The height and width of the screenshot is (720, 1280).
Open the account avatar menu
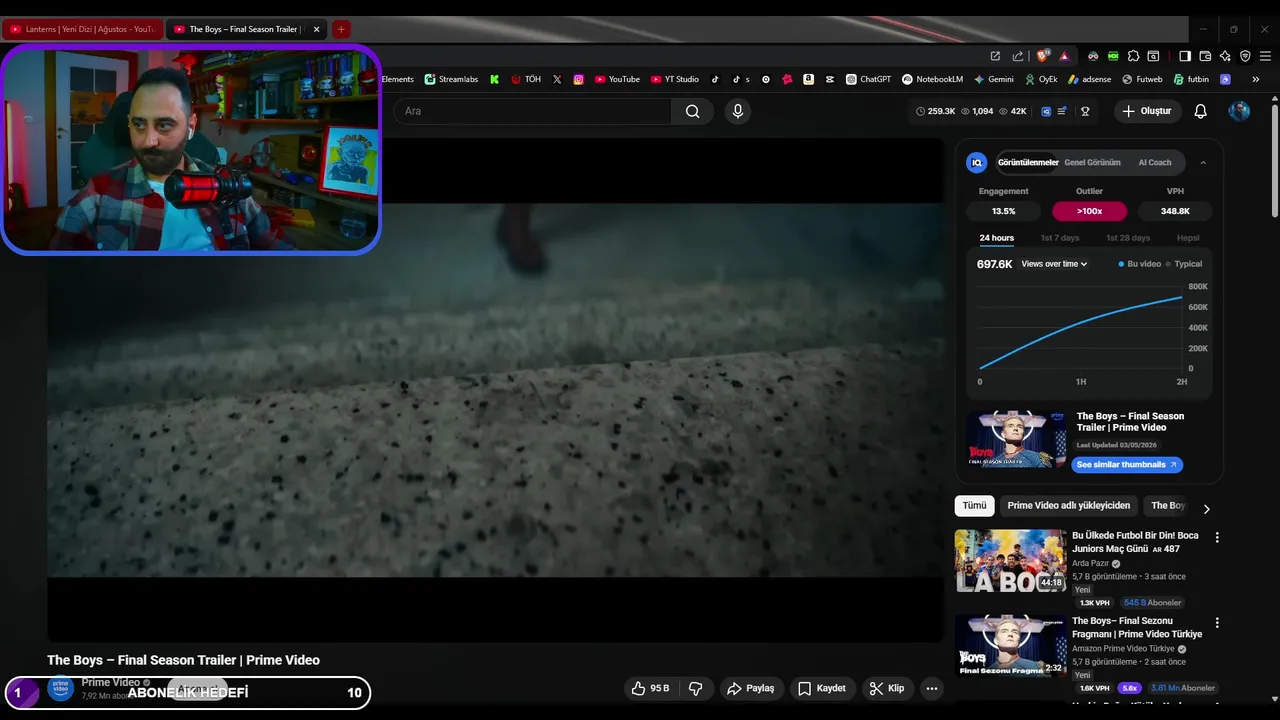1239,111
